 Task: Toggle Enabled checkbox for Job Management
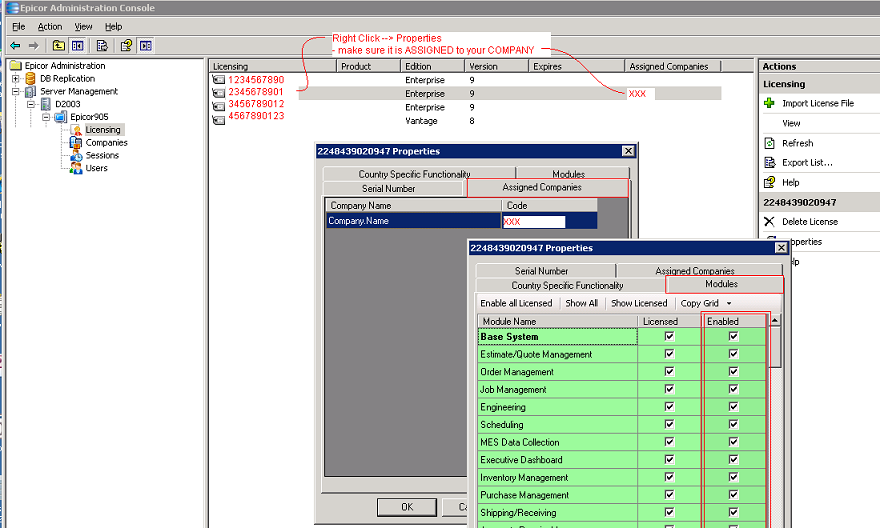tap(733, 389)
